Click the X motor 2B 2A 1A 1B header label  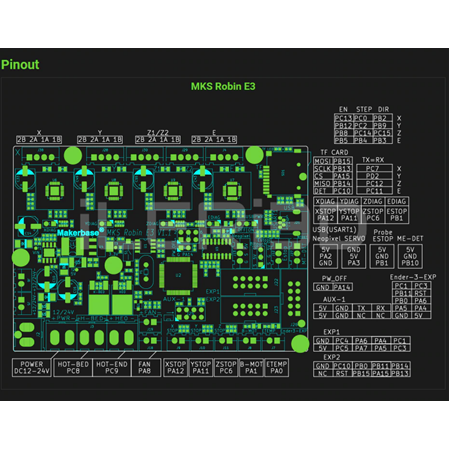pyautogui.click(x=39, y=139)
